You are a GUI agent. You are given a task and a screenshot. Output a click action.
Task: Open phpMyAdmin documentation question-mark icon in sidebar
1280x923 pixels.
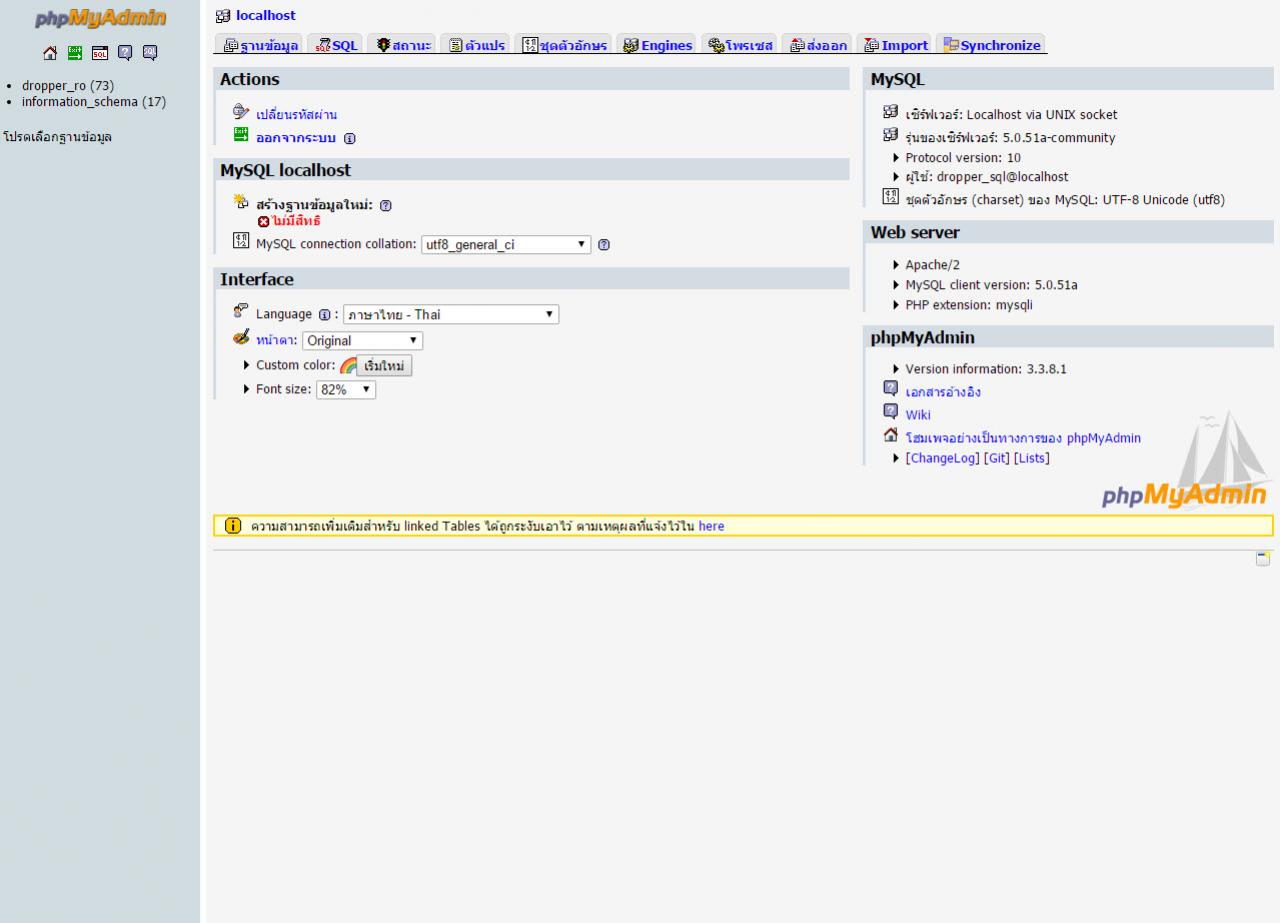pyautogui.click(x=125, y=53)
